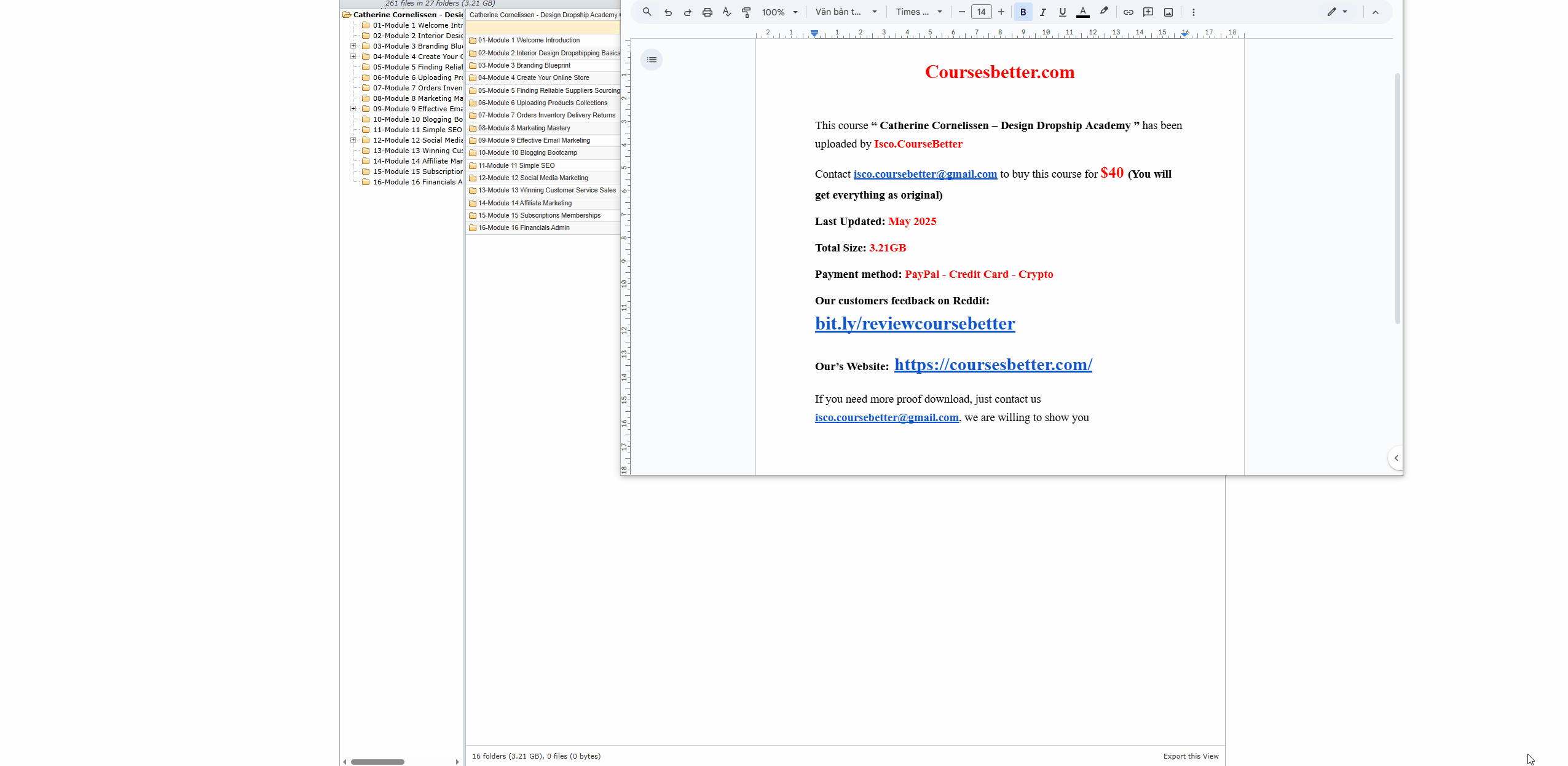
Task: Click the search magnifier icon in toolbar
Action: coord(647,12)
